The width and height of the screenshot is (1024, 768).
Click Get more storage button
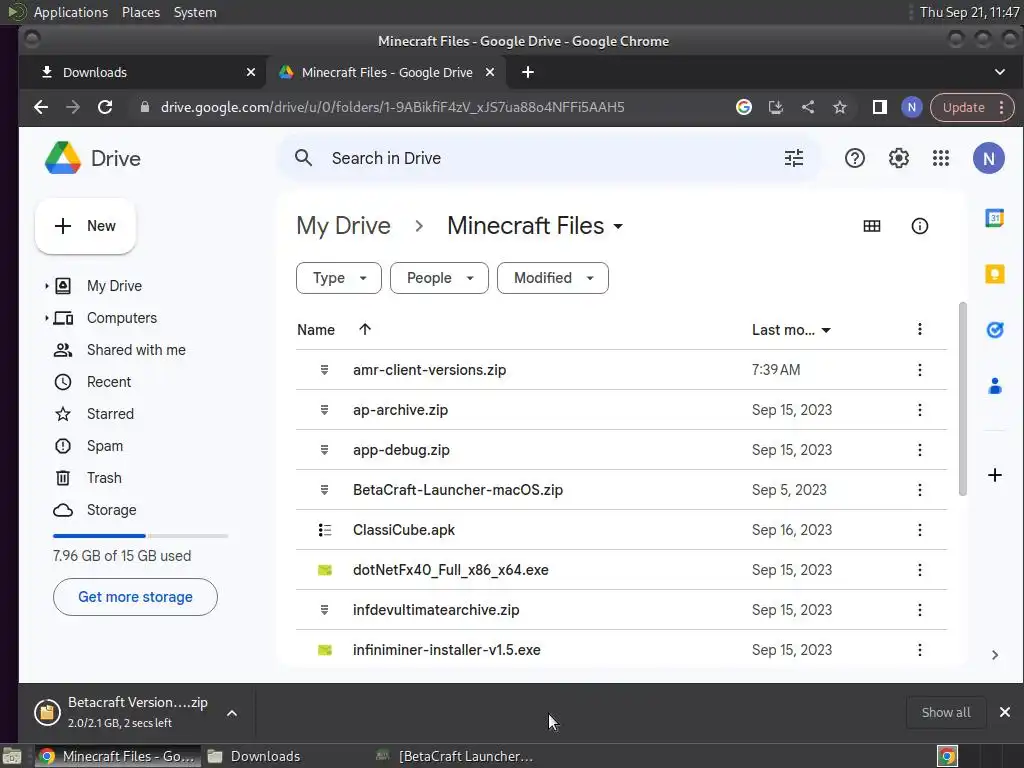[135, 597]
